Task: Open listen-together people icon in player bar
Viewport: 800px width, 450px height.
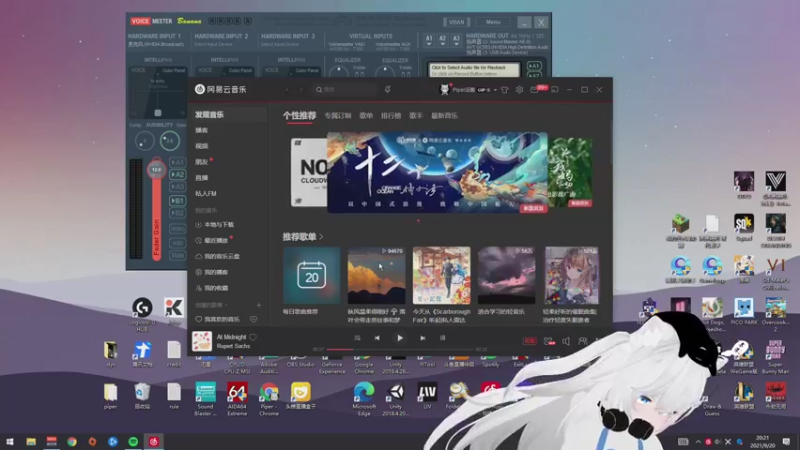Action: [x=583, y=341]
